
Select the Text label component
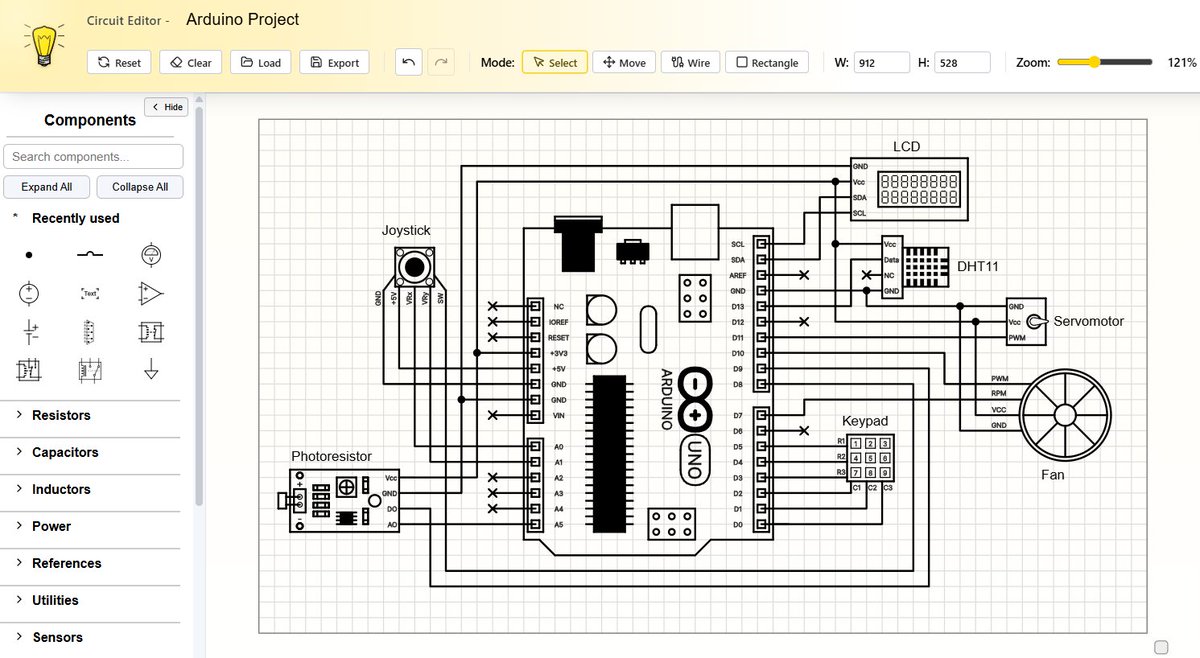click(90, 293)
